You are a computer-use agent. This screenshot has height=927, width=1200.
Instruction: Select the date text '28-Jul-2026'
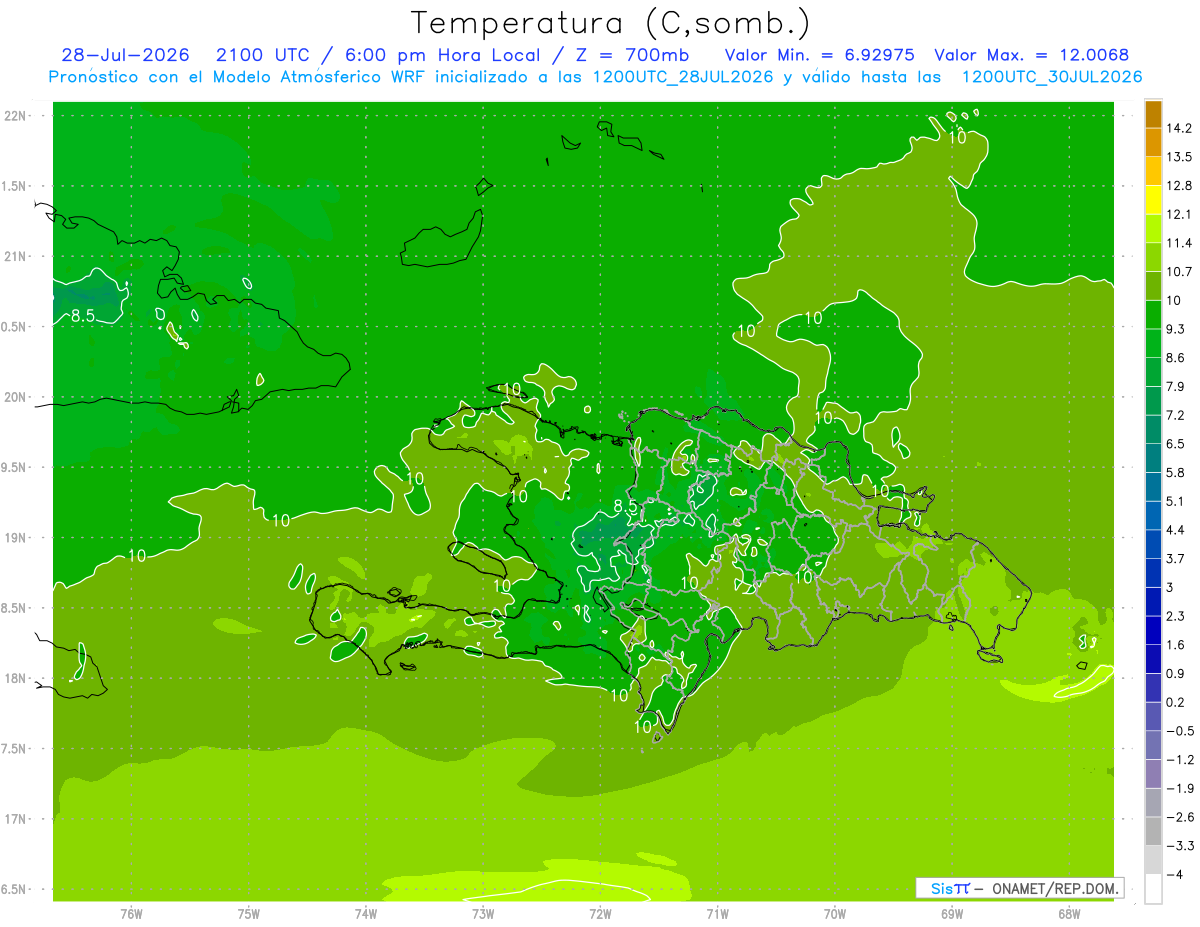pos(125,55)
